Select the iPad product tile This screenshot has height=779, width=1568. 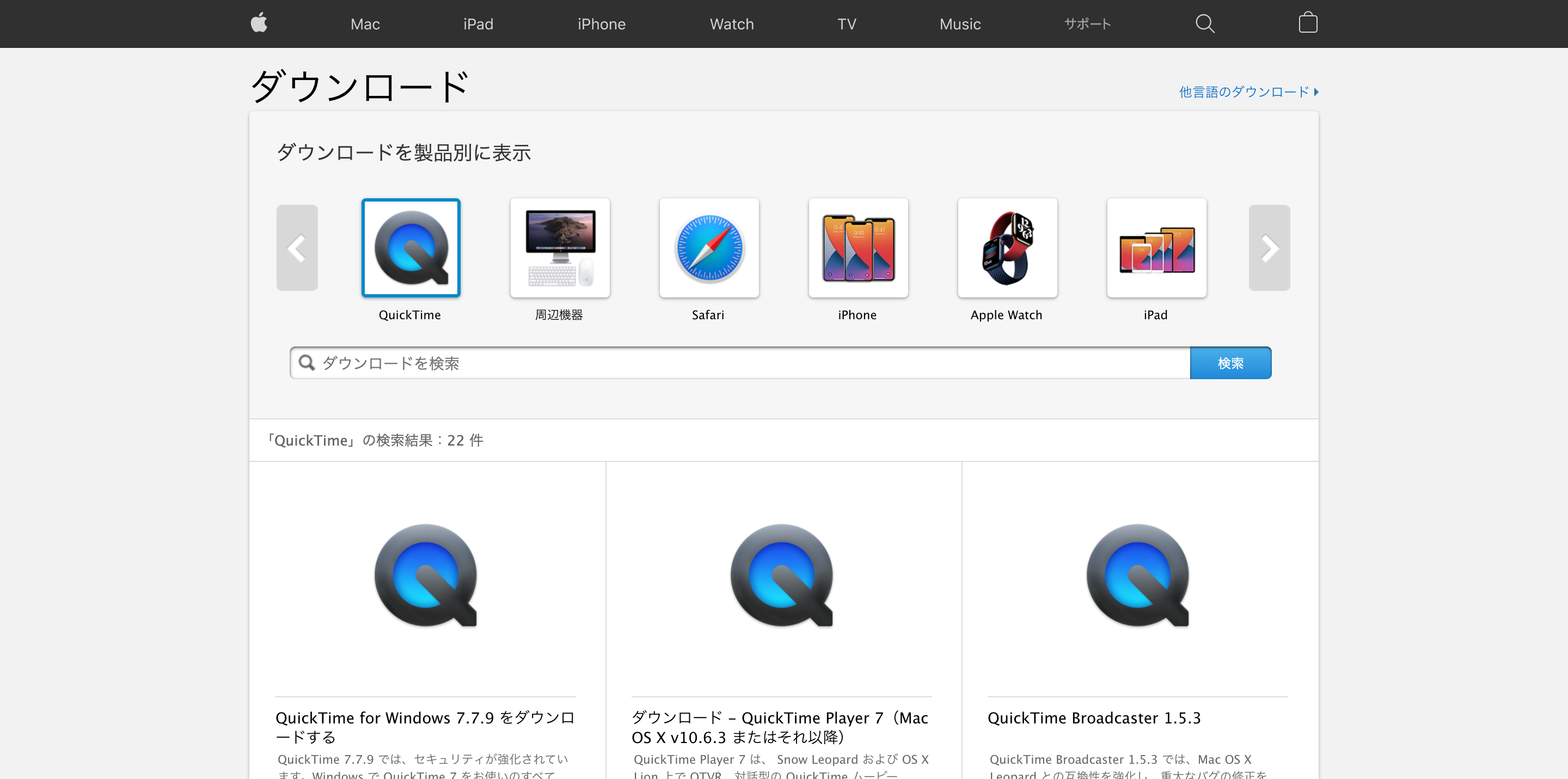1156,248
